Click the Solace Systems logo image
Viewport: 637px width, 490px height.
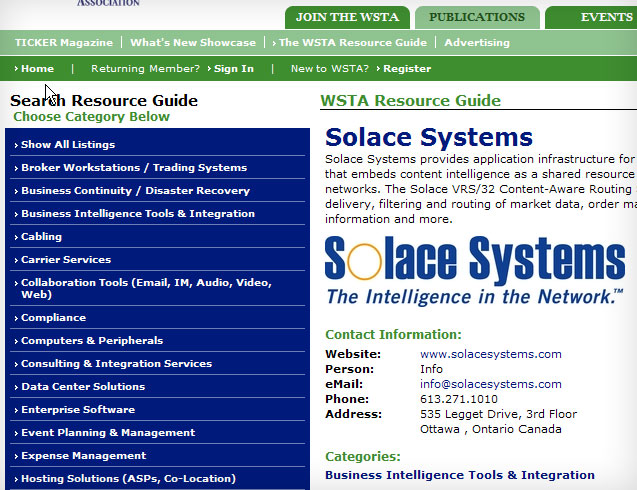pyautogui.click(x=475, y=271)
